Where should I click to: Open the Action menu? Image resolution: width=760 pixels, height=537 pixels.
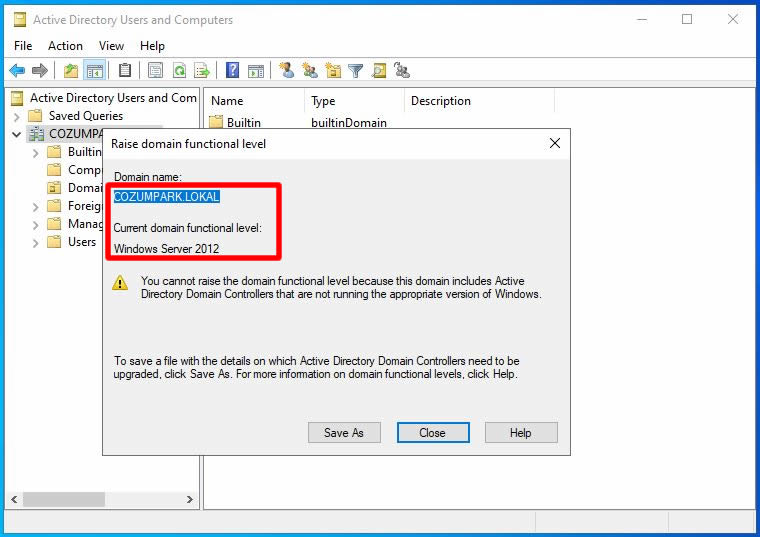click(65, 45)
